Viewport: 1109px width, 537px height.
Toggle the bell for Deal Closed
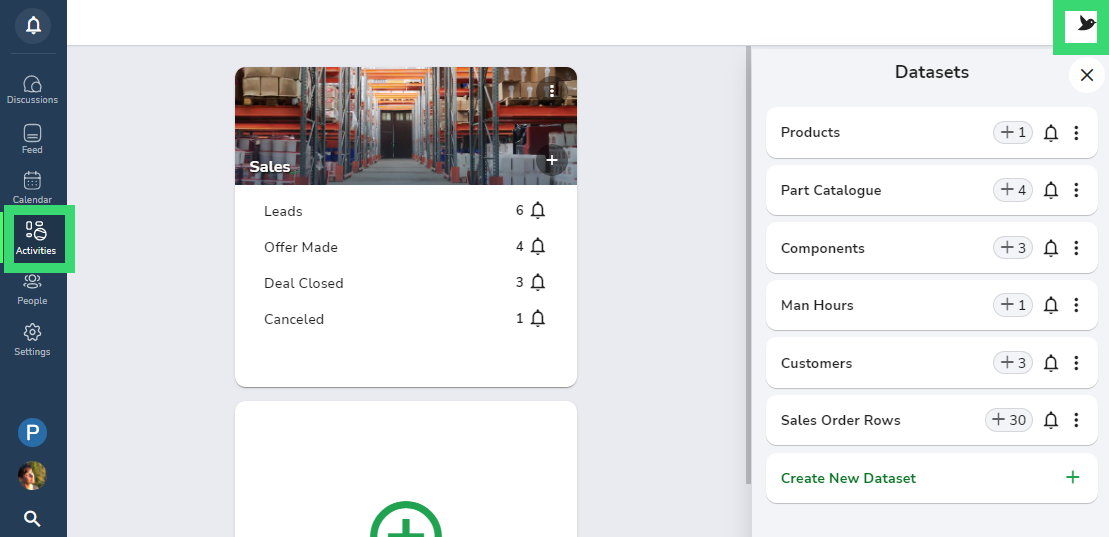(538, 283)
